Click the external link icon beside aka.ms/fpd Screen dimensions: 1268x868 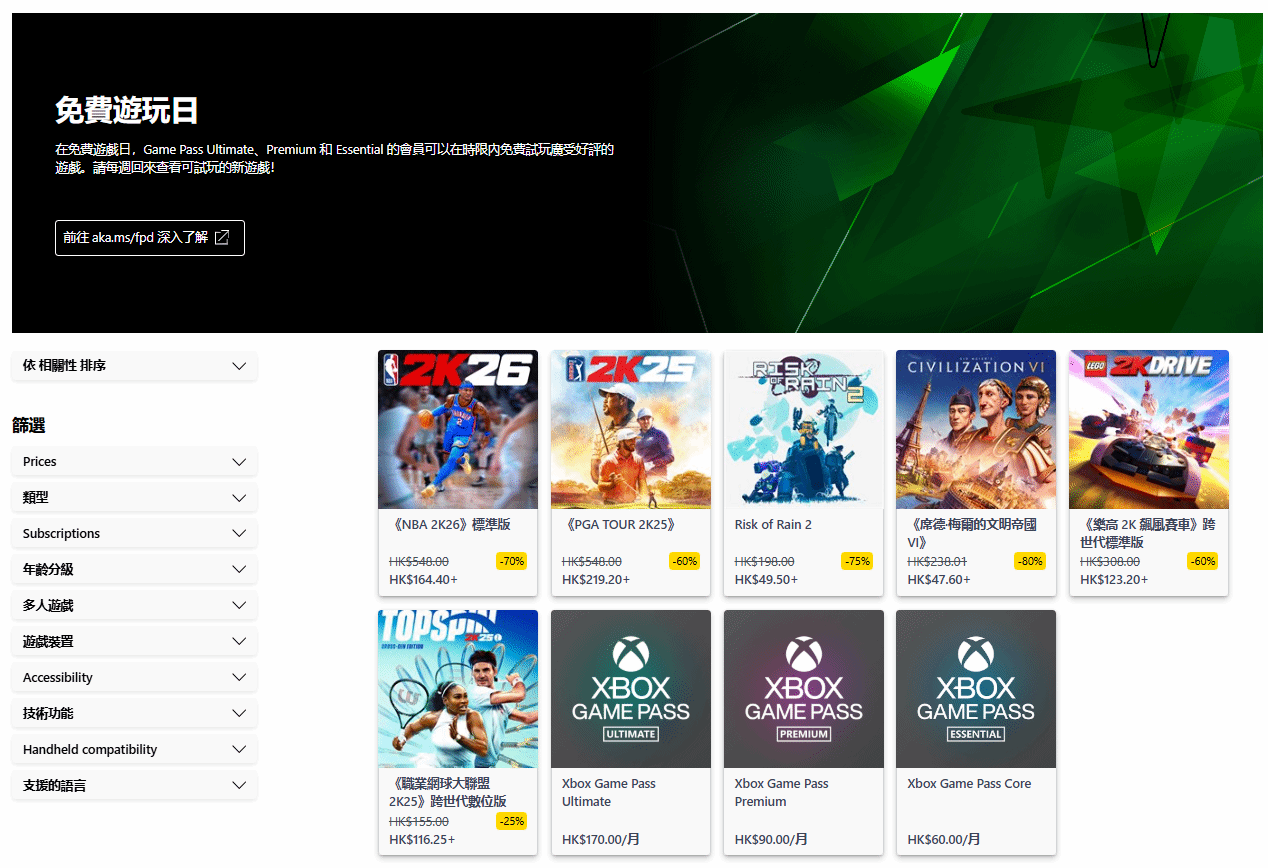(x=222, y=238)
